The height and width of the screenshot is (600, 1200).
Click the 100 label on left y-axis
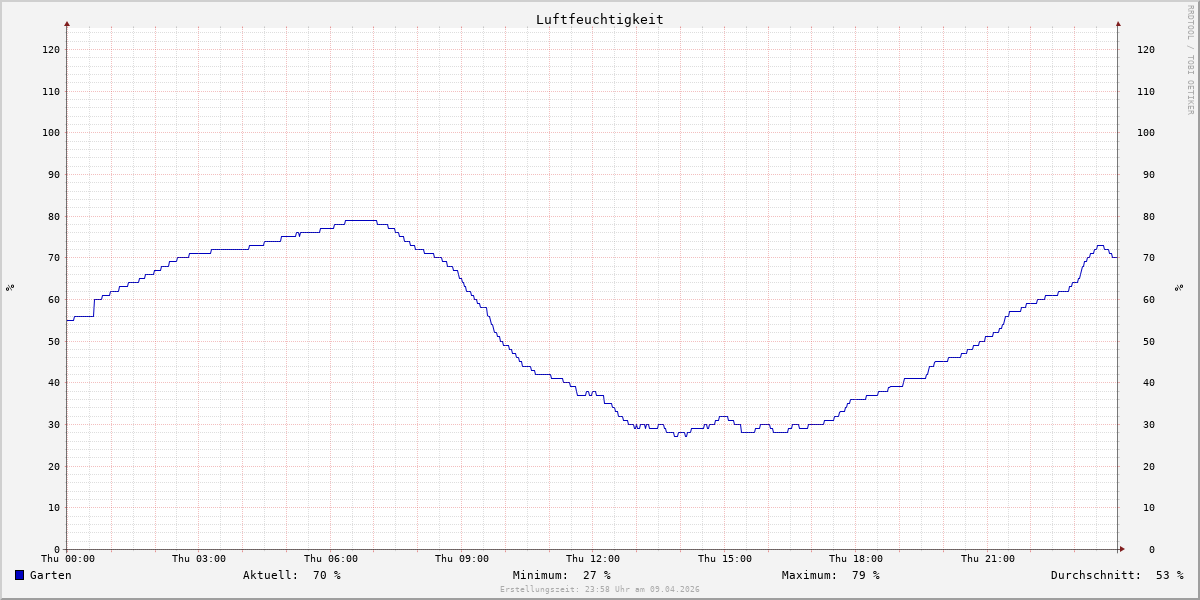50,132
